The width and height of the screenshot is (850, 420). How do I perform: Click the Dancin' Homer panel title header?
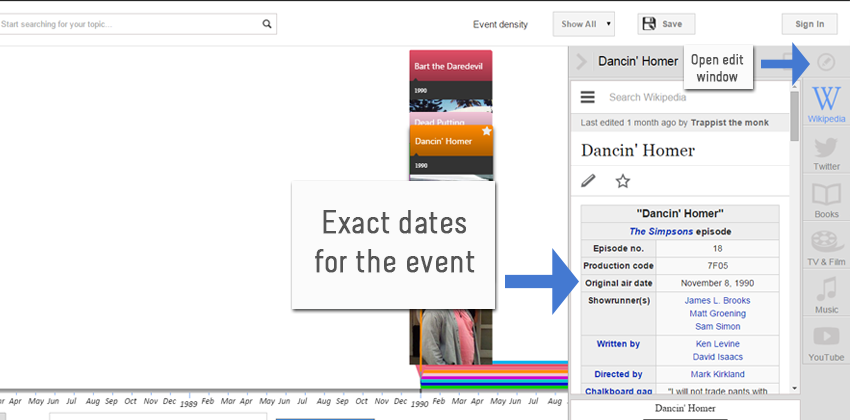638,61
